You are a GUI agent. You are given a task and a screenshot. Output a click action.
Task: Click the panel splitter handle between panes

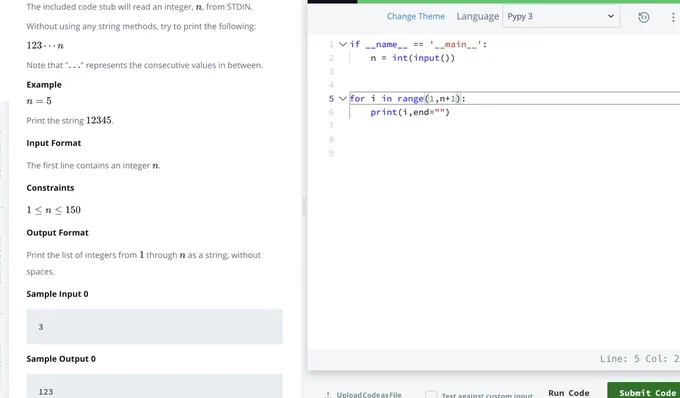[304, 207]
